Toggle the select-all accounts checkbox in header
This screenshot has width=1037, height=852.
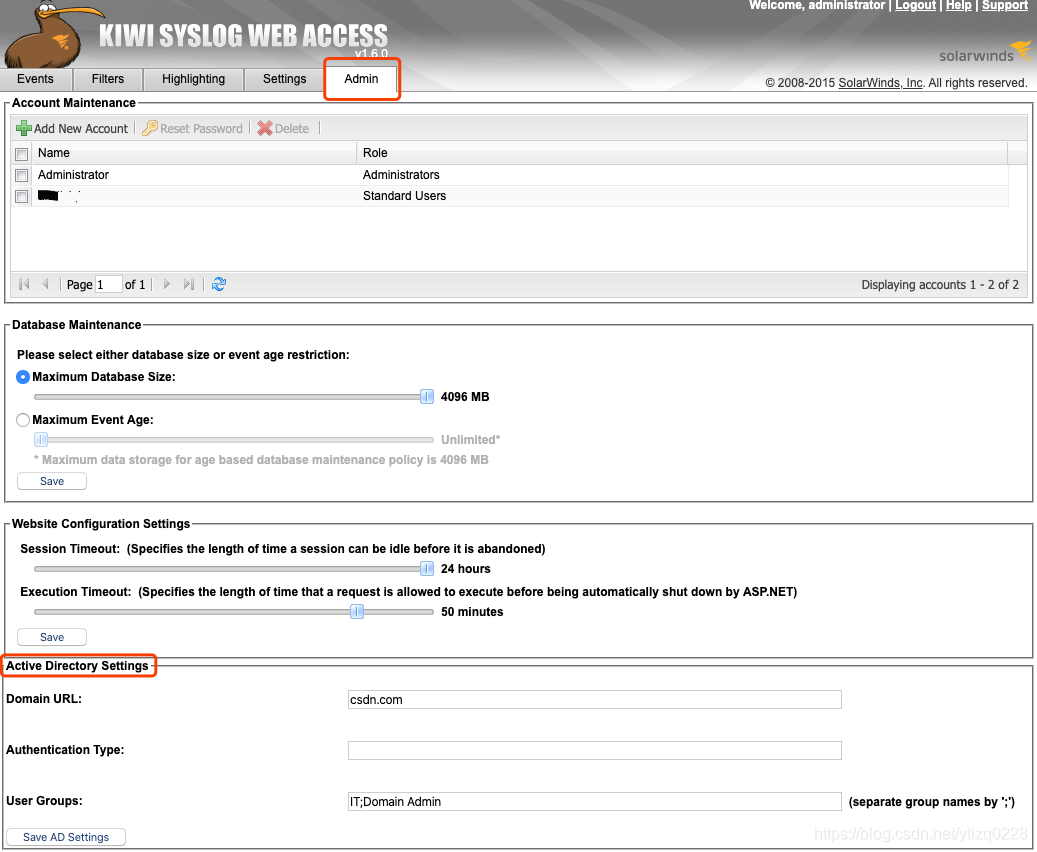pos(22,154)
